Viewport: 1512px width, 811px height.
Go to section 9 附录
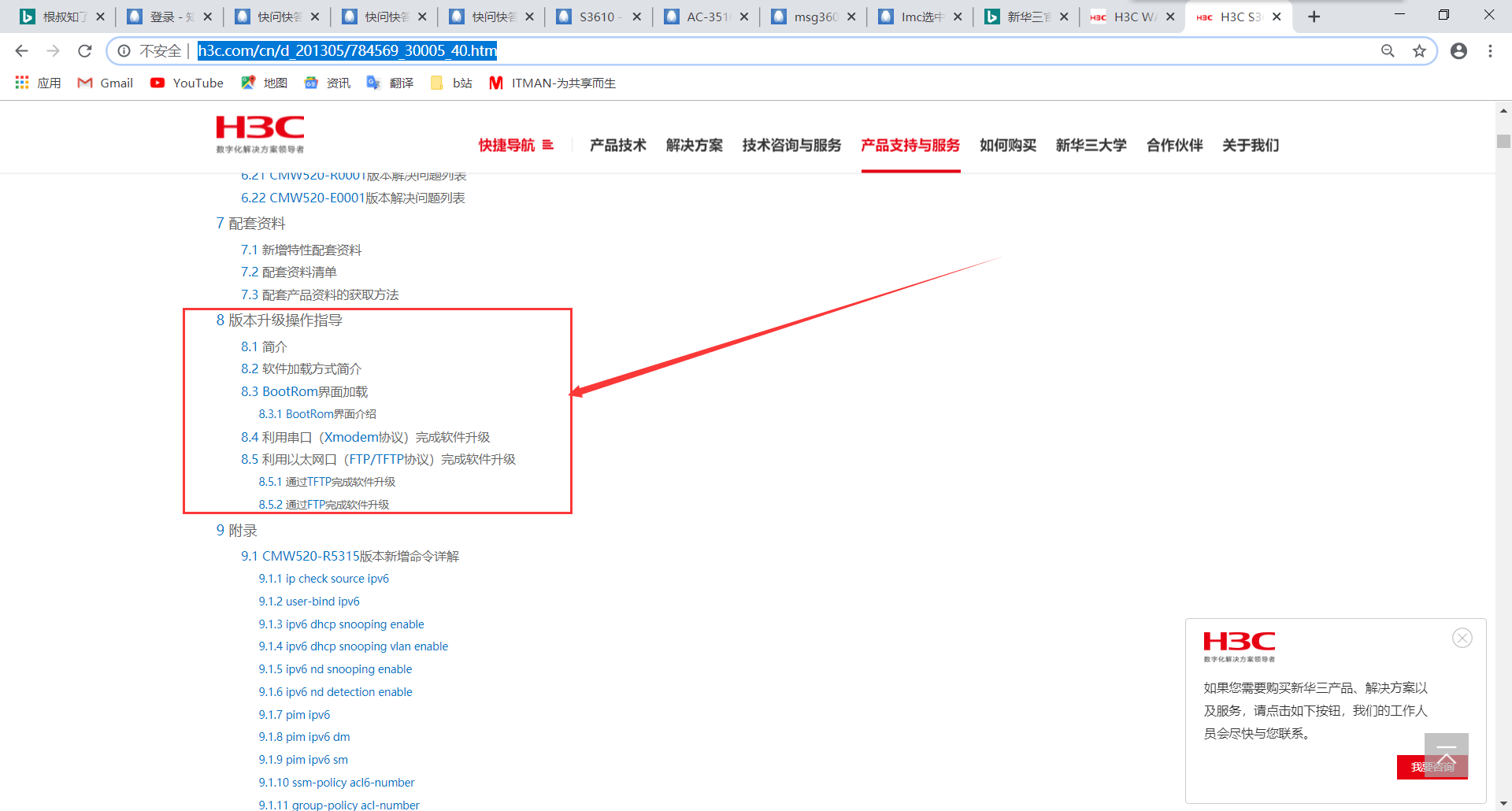(x=237, y=531)
